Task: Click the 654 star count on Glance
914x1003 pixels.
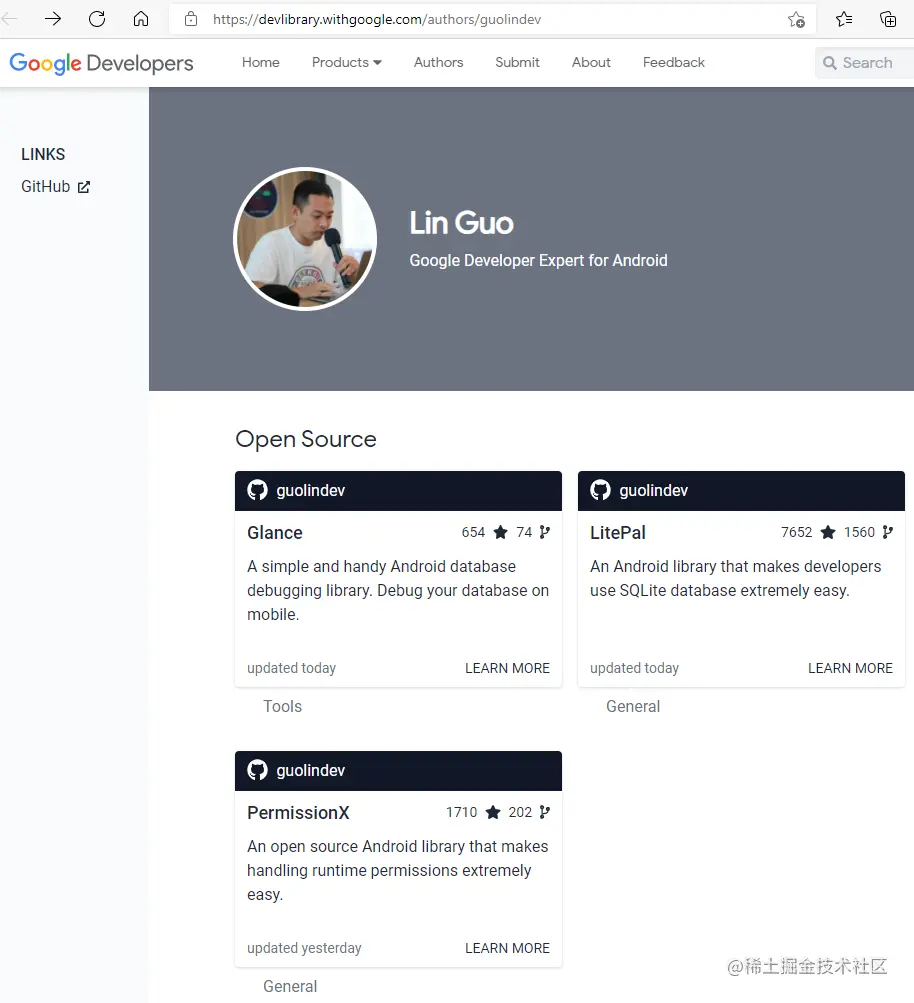Action: pyautogui.click(x=473, y=532)
